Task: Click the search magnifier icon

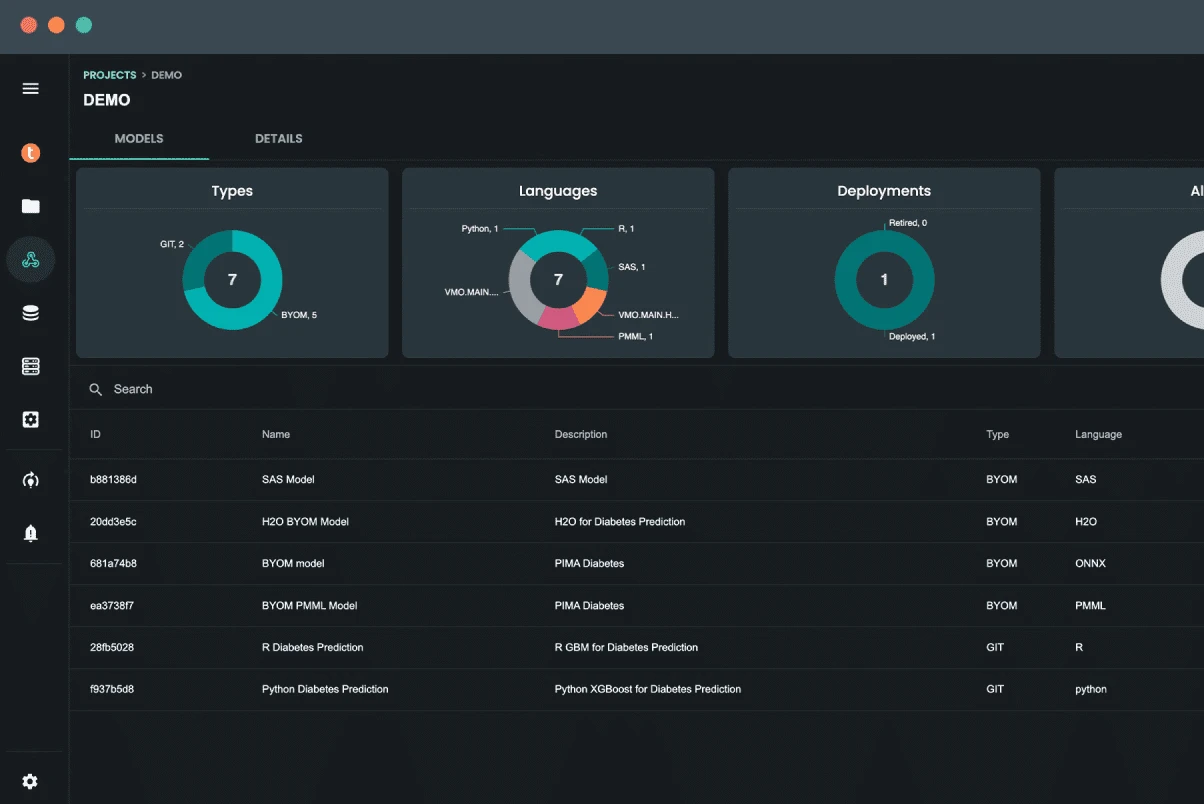Action: pyautogui.click(x=96, y=389)
